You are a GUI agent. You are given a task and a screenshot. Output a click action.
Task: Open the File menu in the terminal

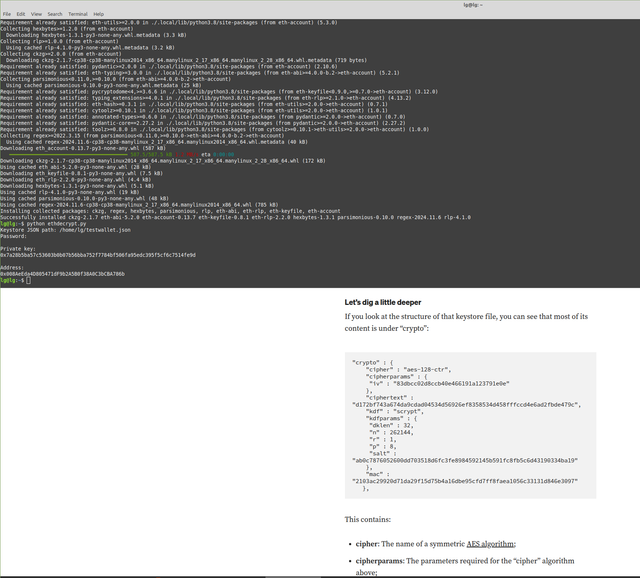pos(7,14)
